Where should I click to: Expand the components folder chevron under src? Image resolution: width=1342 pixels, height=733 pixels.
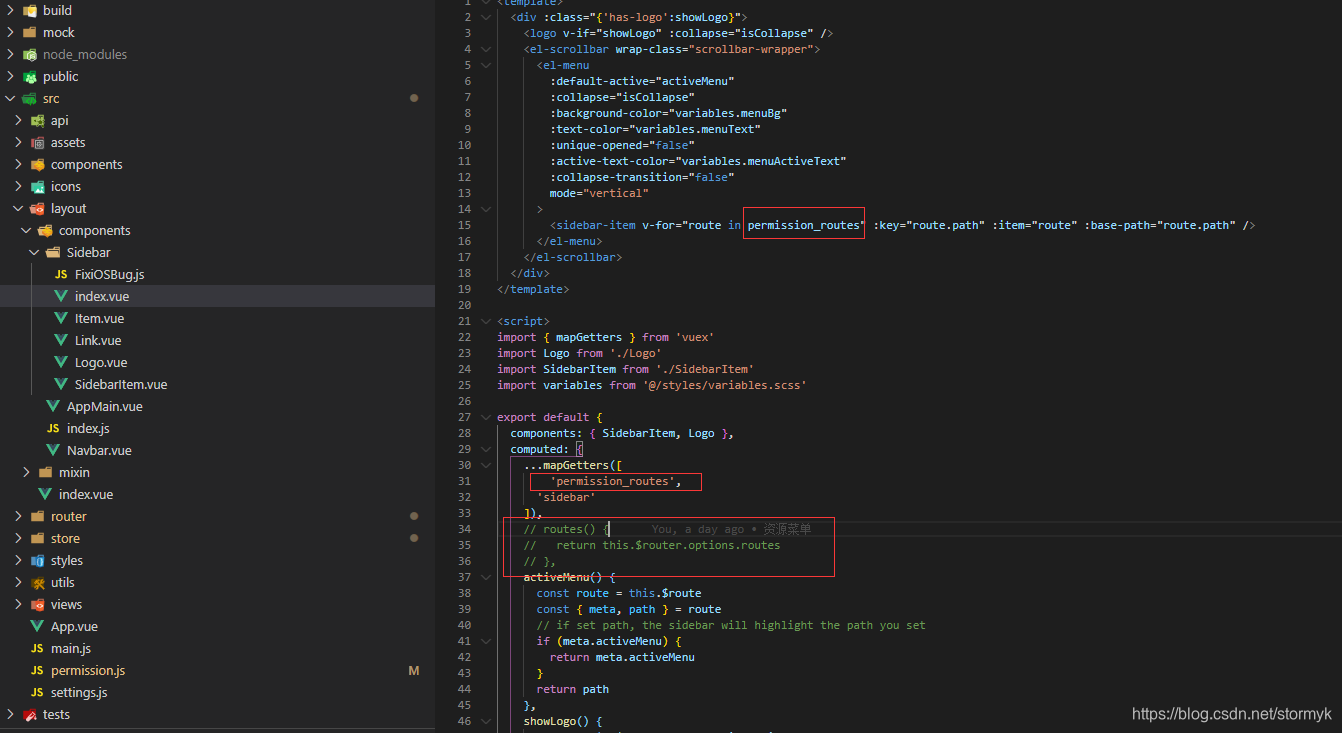18,164
